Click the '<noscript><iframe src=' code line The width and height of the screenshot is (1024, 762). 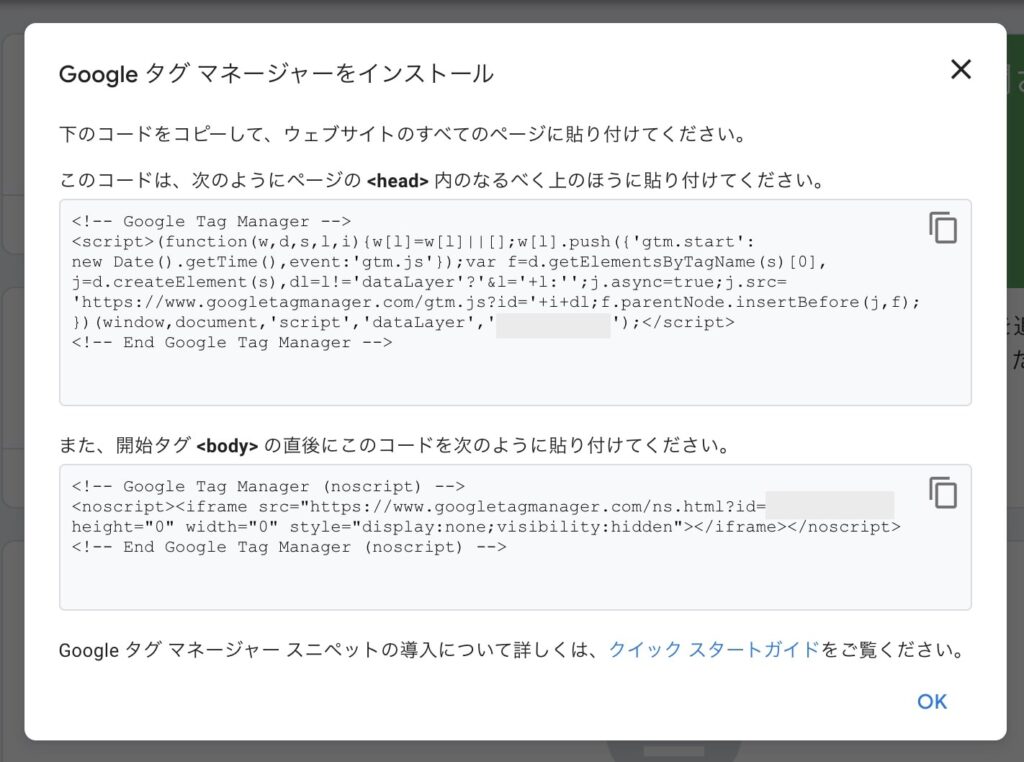(419, 507)
